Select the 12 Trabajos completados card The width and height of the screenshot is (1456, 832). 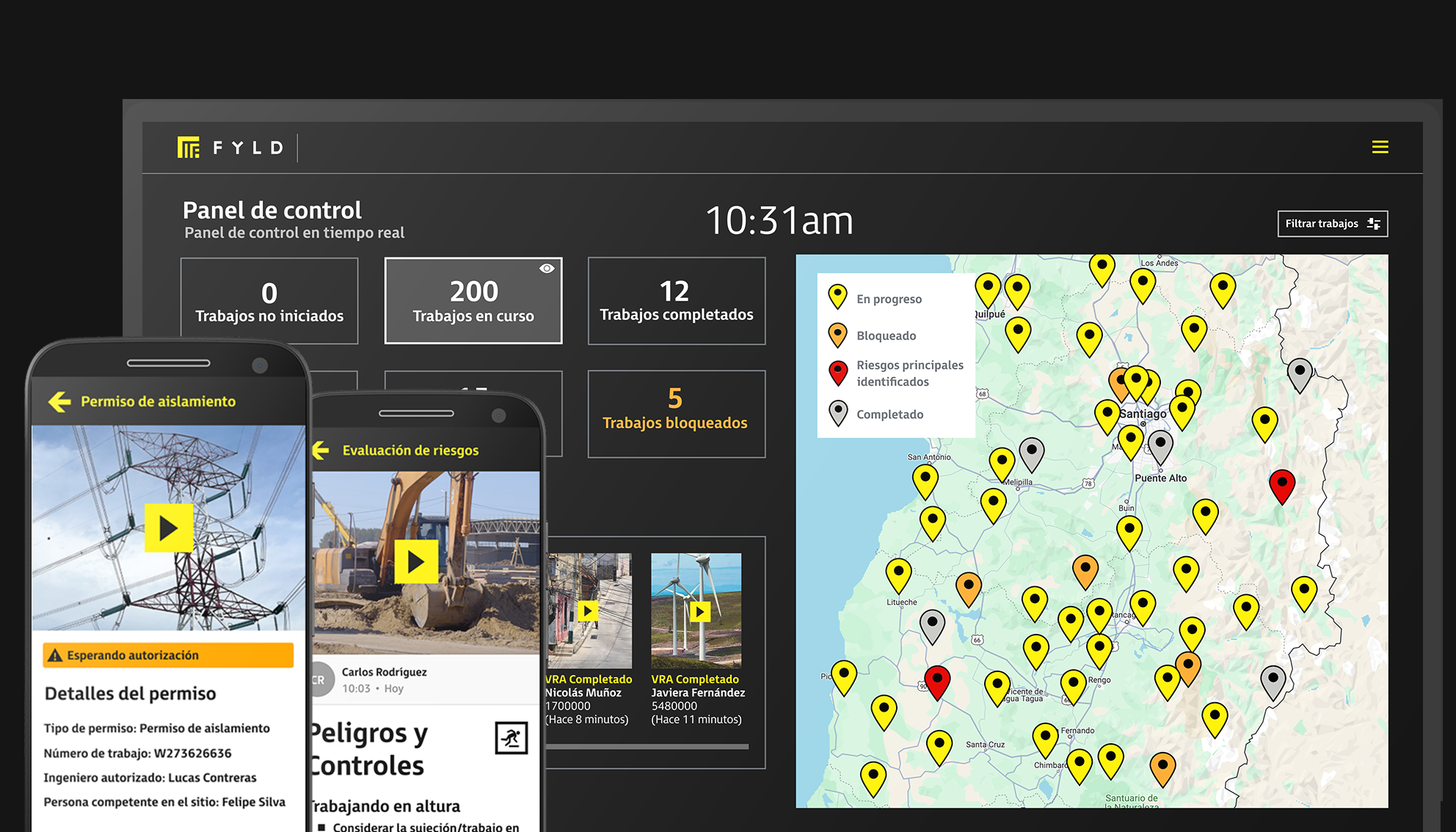pos(676,301)
